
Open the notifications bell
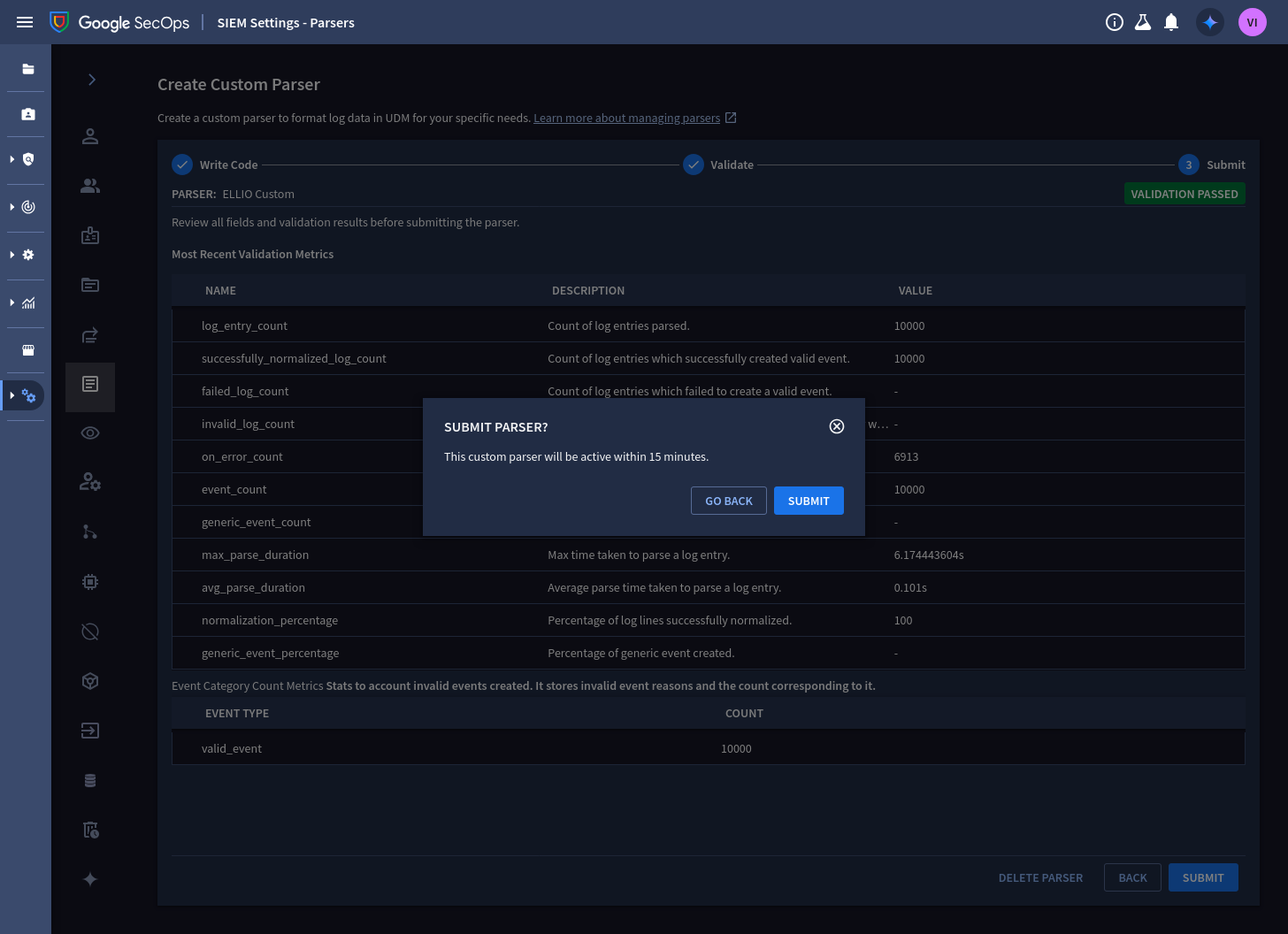[x=1171, y=22]
